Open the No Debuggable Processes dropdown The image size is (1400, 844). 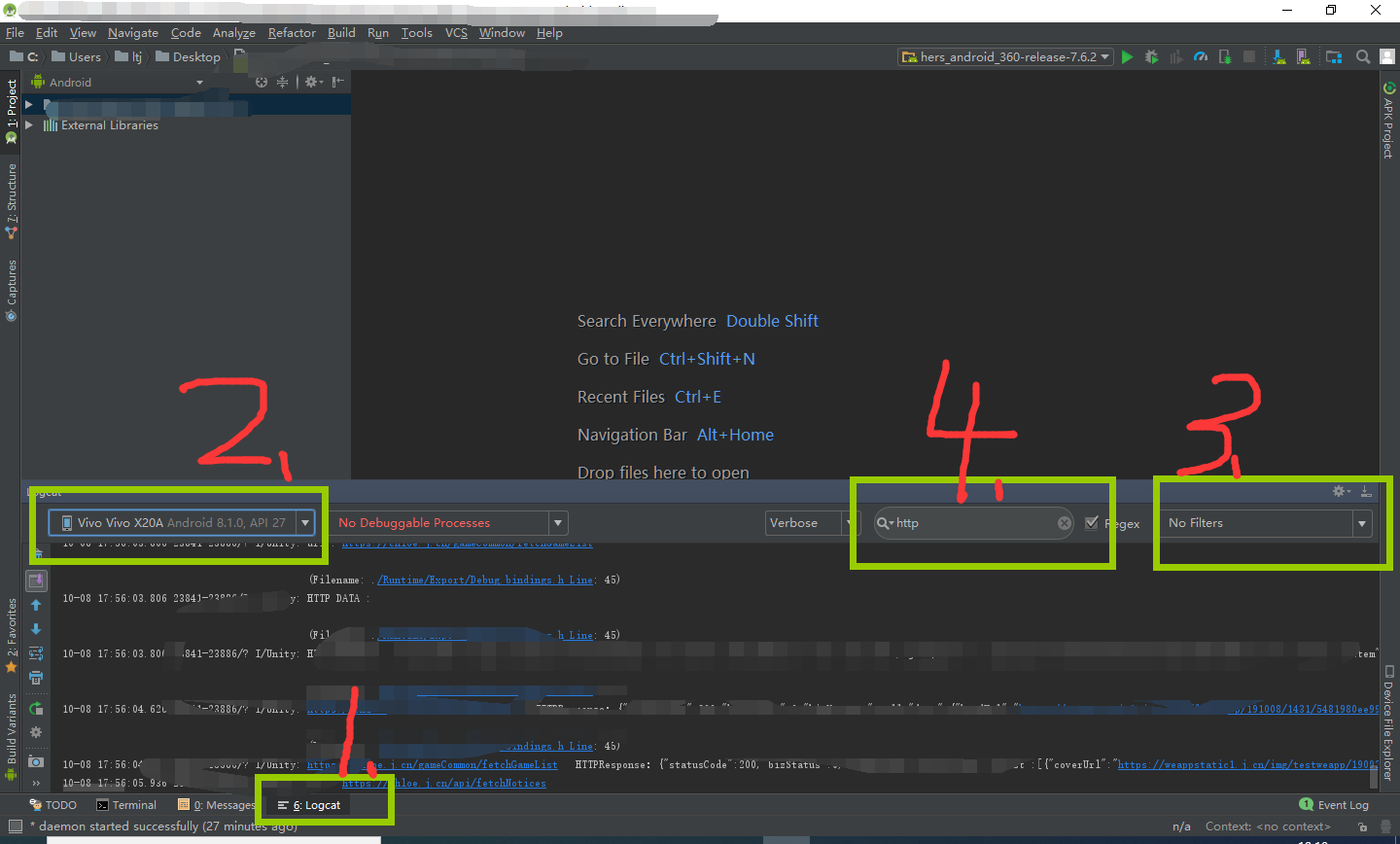click(x=449, y=523)
